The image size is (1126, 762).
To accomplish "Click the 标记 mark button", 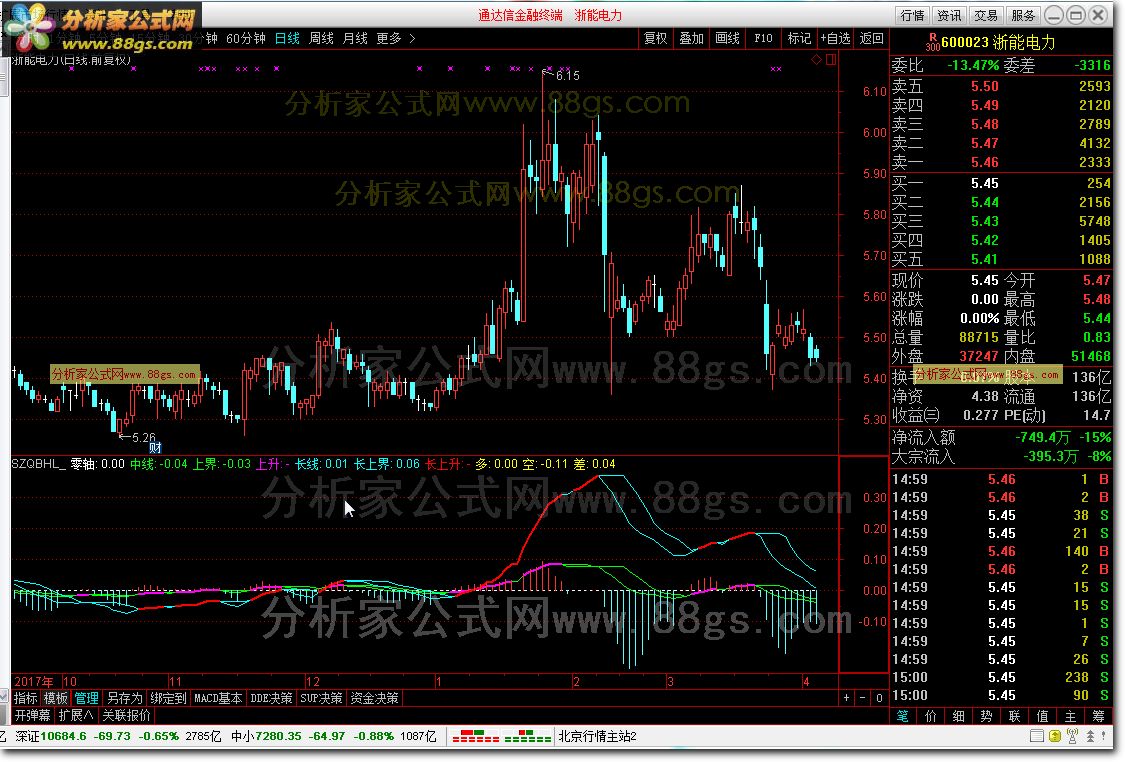I will point(799,38).
